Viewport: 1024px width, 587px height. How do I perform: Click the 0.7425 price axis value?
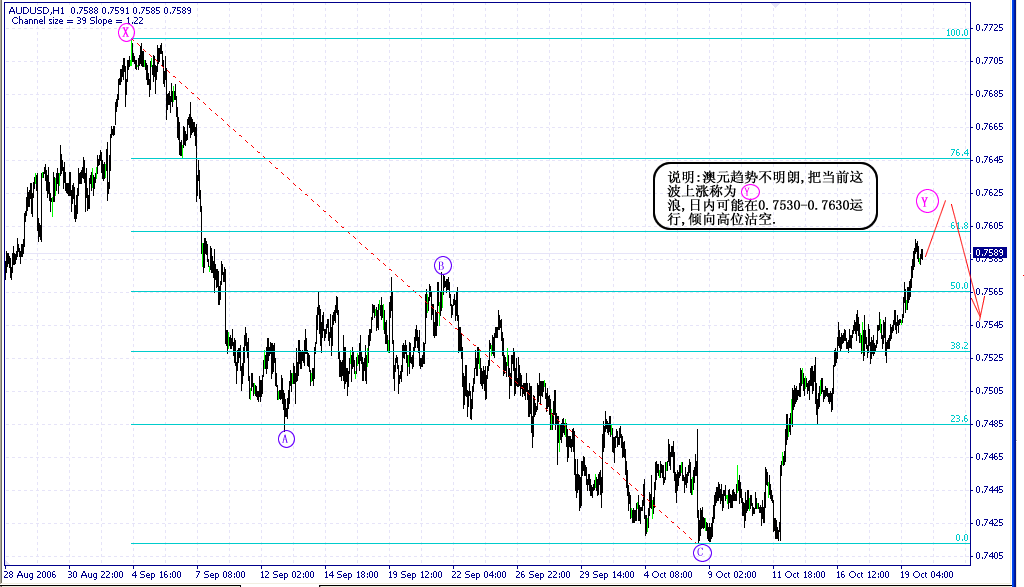tap(989, 522)
